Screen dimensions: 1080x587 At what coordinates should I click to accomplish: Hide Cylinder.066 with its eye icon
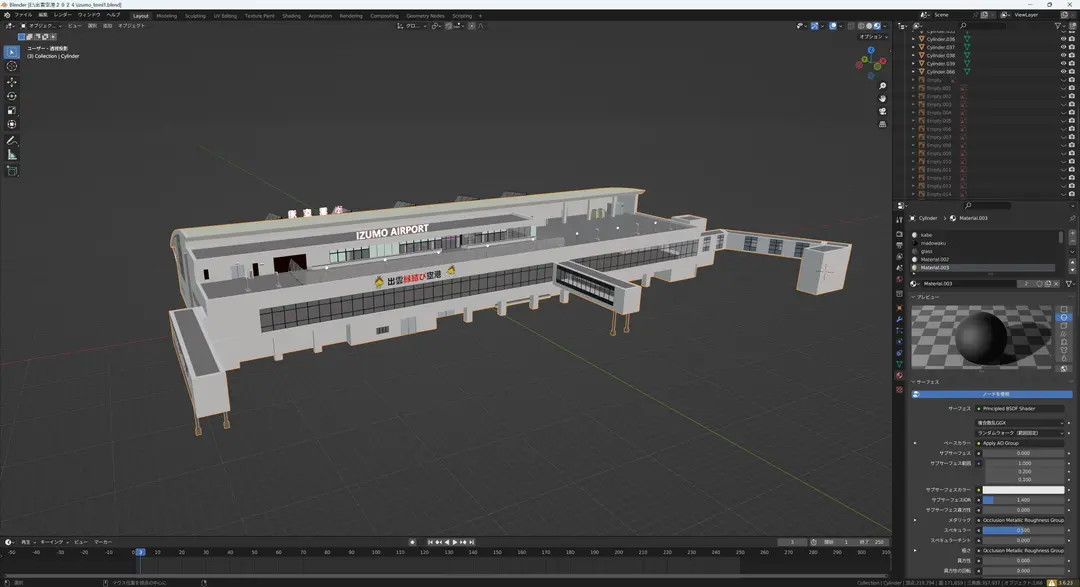(1063, 72)
